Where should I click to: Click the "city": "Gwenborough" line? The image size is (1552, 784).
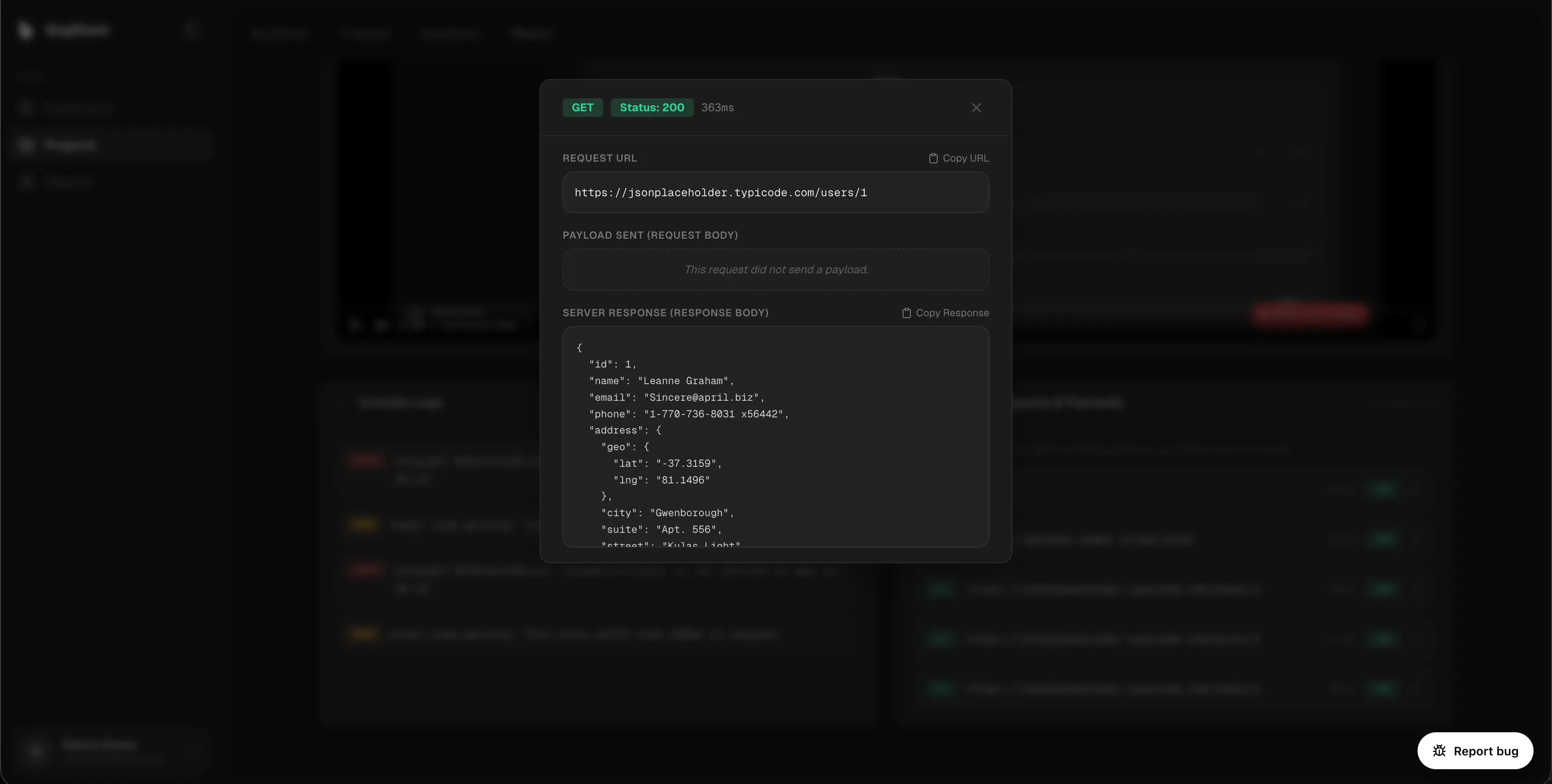pyautogui.click(x=667, y=513)
